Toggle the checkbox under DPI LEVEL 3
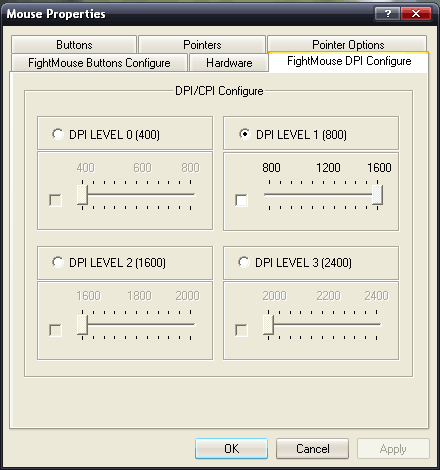Image resolution: width=440 pixels, height=470 pixels. [241, 330]
